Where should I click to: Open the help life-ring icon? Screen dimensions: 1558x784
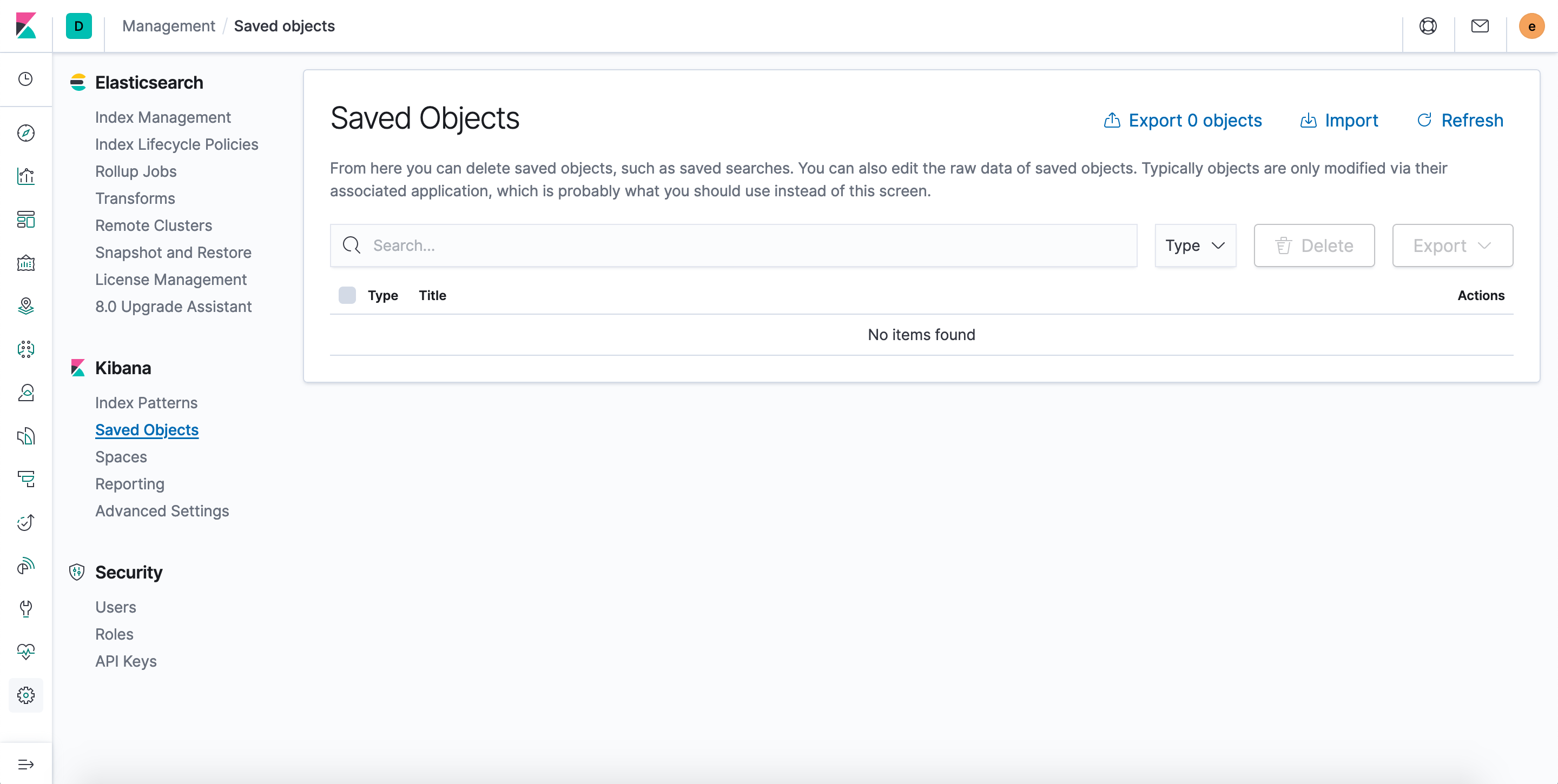pos(1428,26)
